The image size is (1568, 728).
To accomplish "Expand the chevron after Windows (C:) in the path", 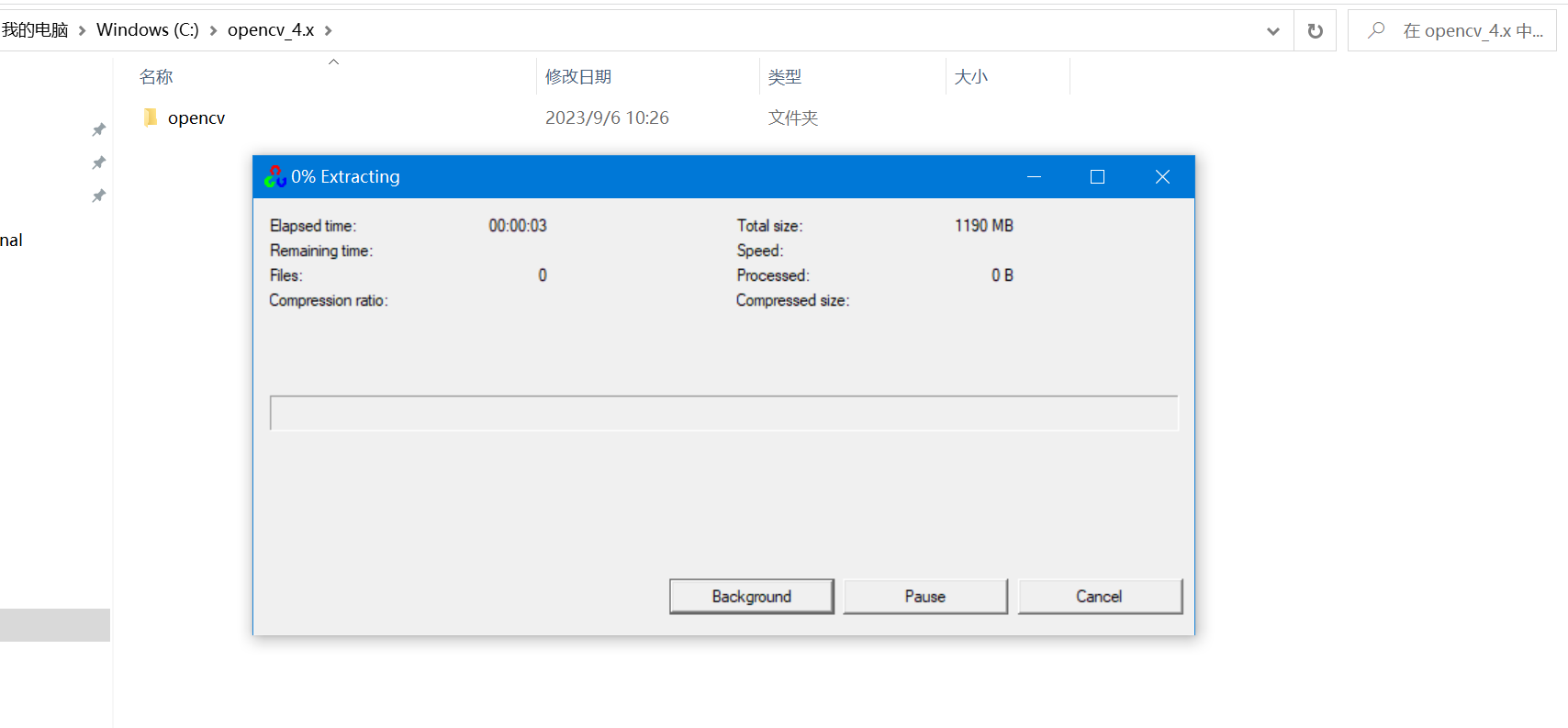I will tap(213, 30).
